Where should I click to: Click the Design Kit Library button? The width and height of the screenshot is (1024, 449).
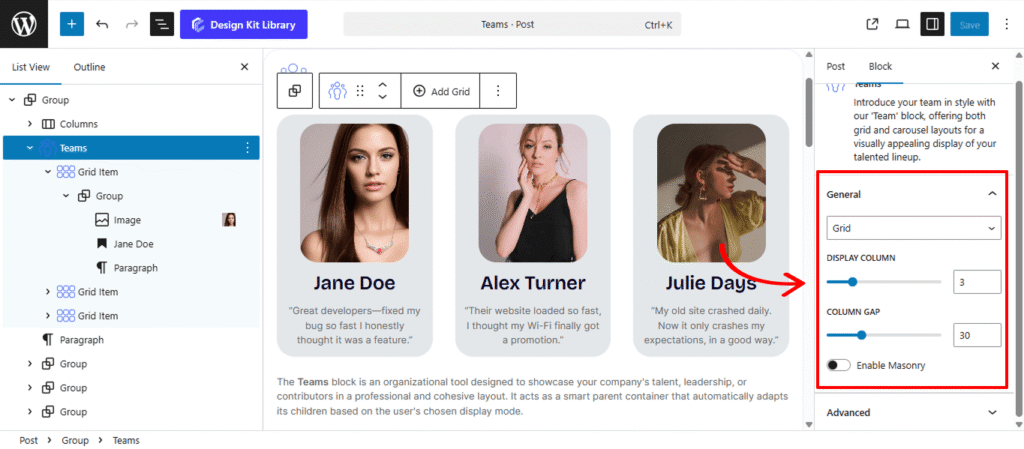(244, 24)
